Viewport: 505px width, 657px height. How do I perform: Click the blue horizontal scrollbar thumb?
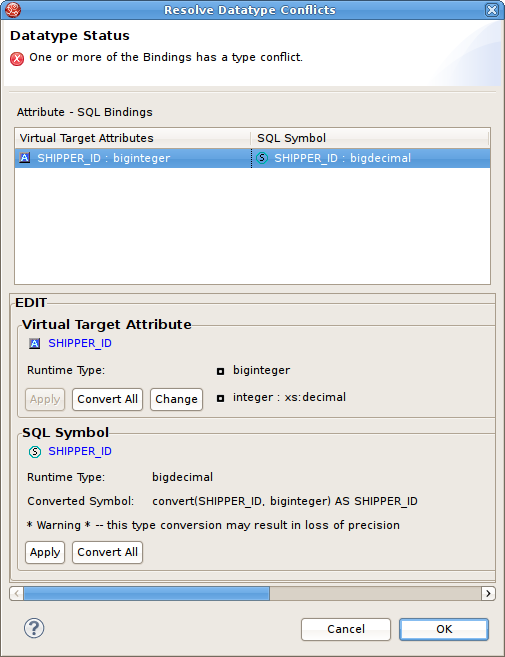(x=147, y=593)
